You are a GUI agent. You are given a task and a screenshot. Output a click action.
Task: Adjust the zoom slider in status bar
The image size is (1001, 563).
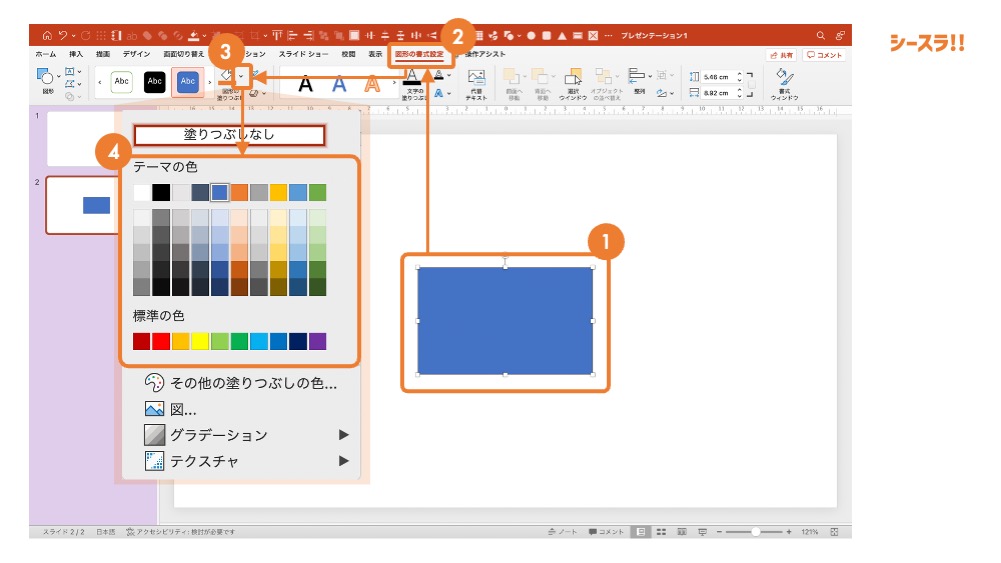(x=755, y=532)
